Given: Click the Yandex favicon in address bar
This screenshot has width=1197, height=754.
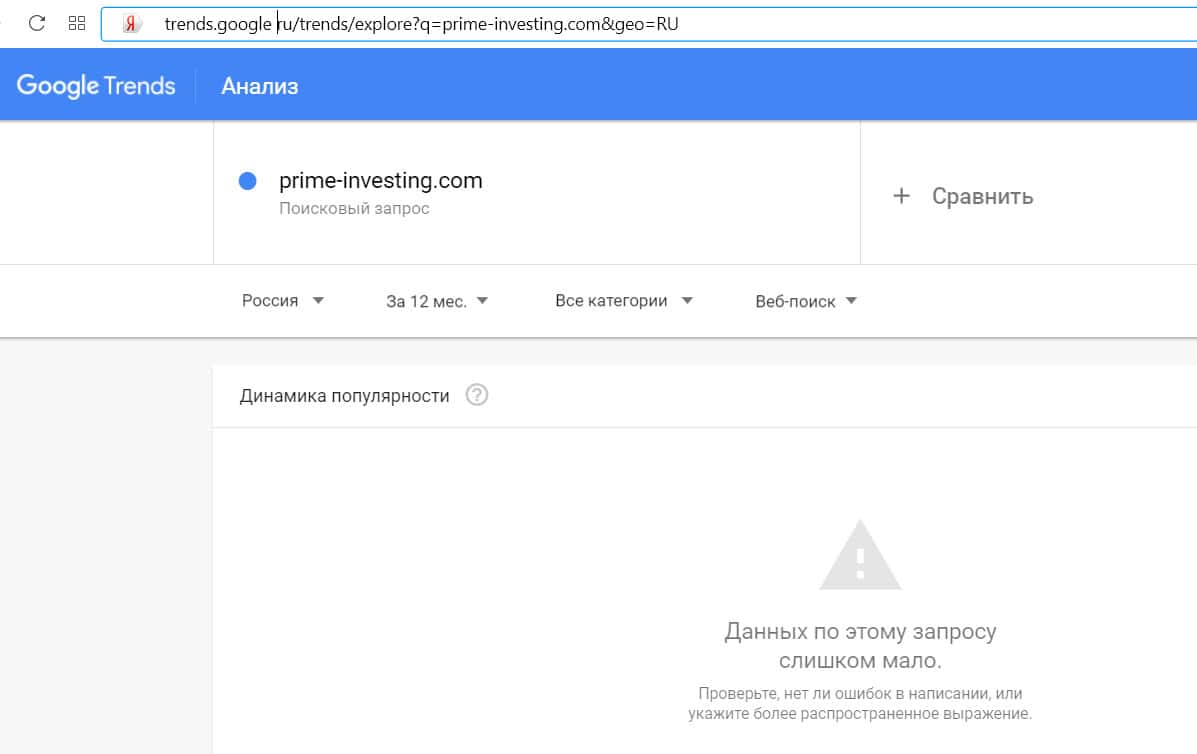Looking at the screenshot, I should point(131,24).
